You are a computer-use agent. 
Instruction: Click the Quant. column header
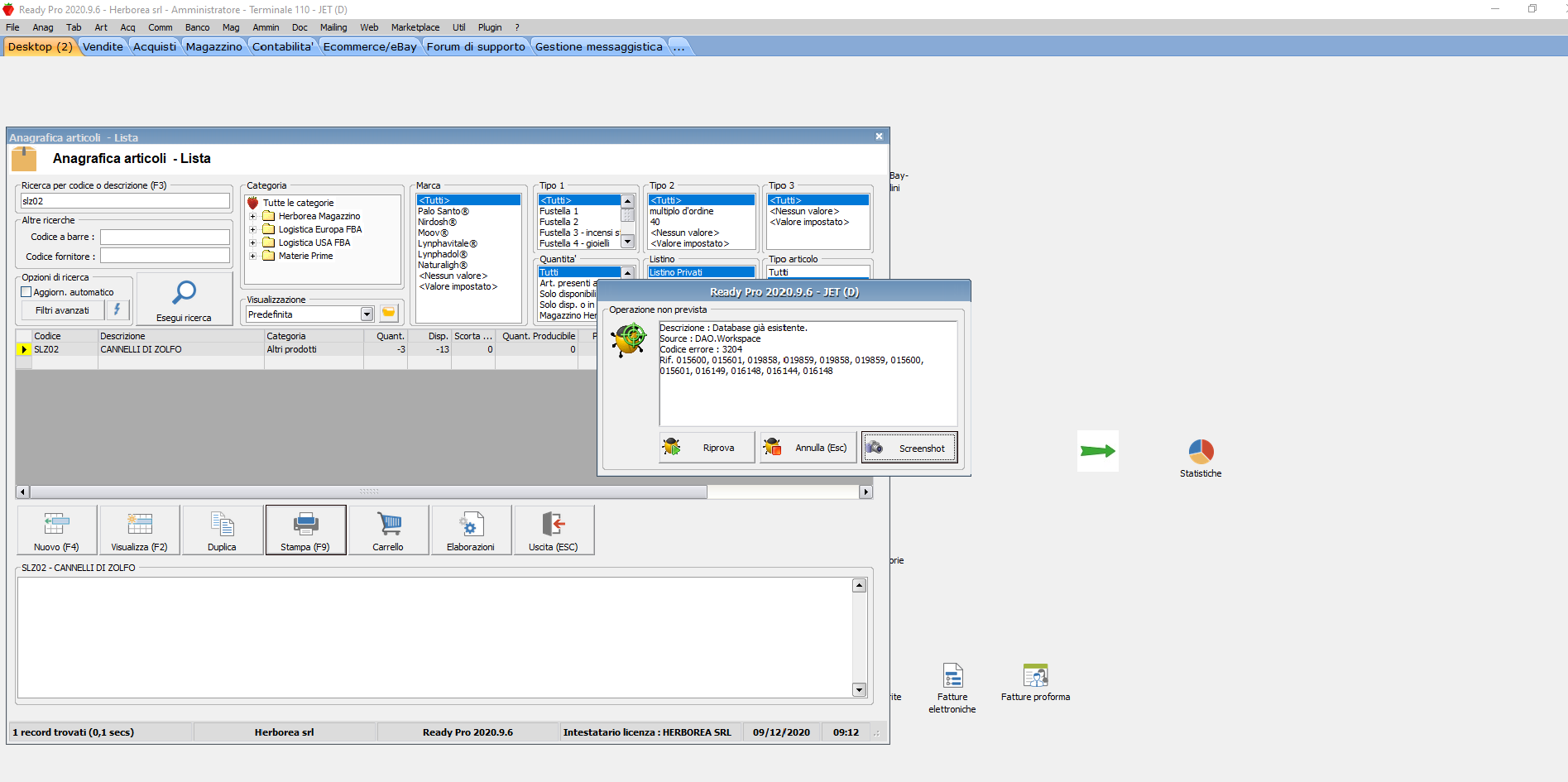(x=386, y=336)
